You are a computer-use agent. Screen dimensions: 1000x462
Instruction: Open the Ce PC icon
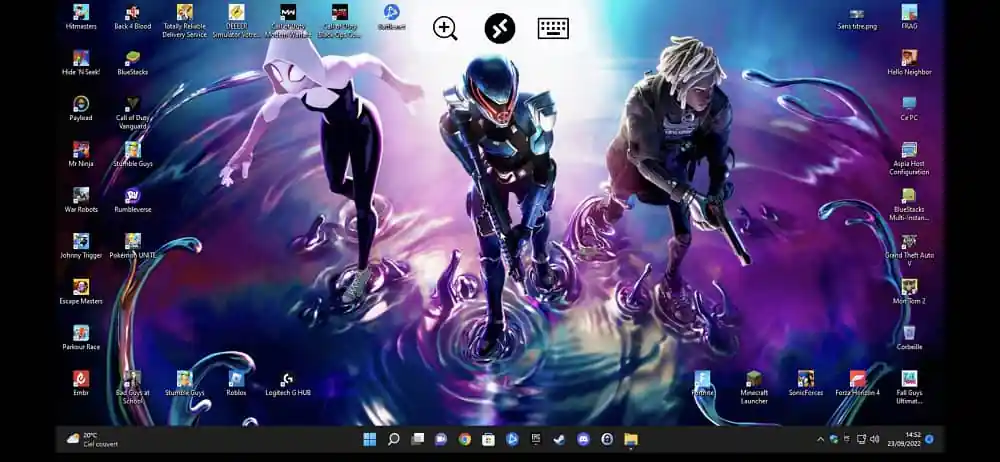click(909, 108)
